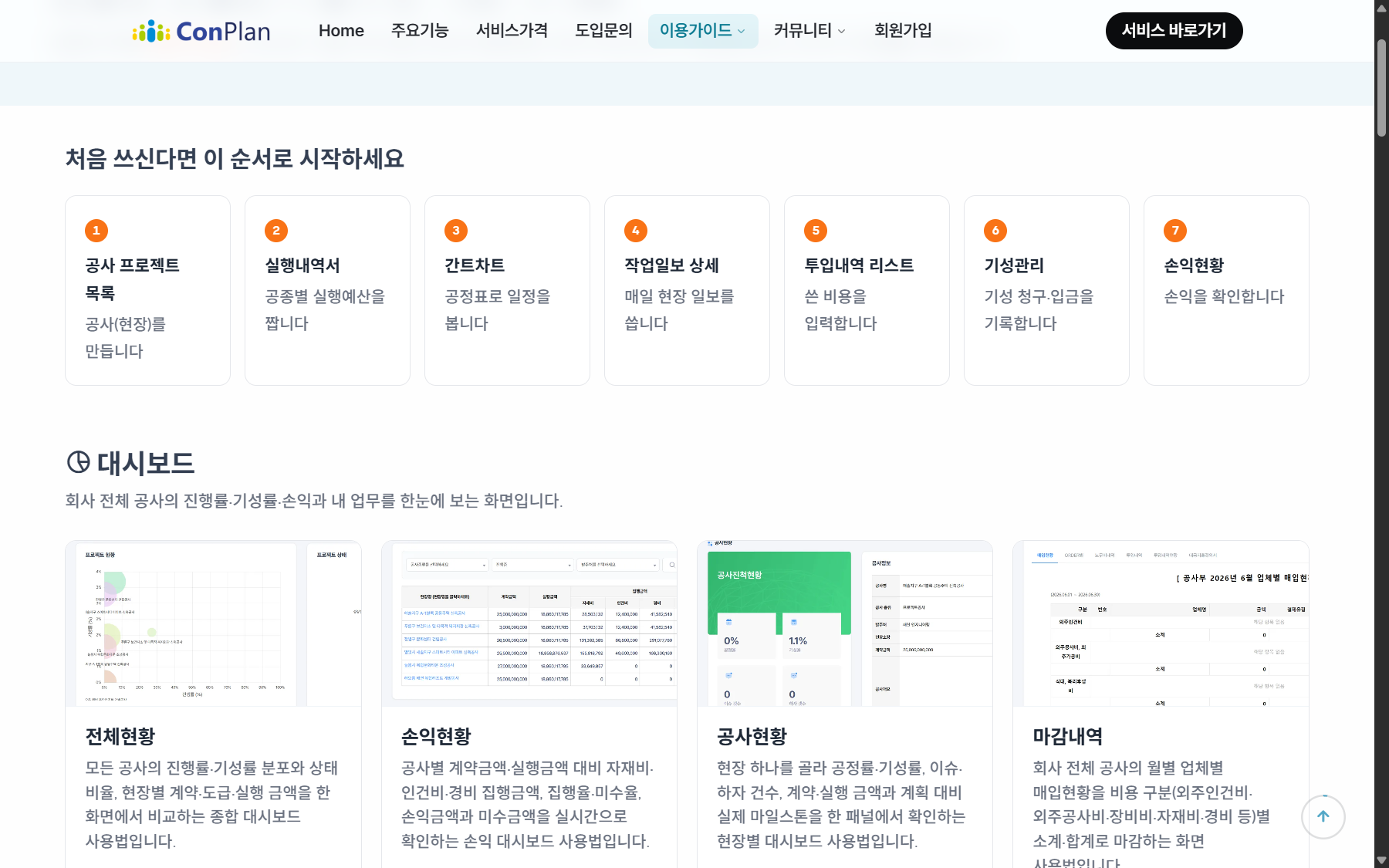Click the scroll-to-top arrow button
Image resolution: width=1389 pixels, height=868 pixels.
[1323, 816]
